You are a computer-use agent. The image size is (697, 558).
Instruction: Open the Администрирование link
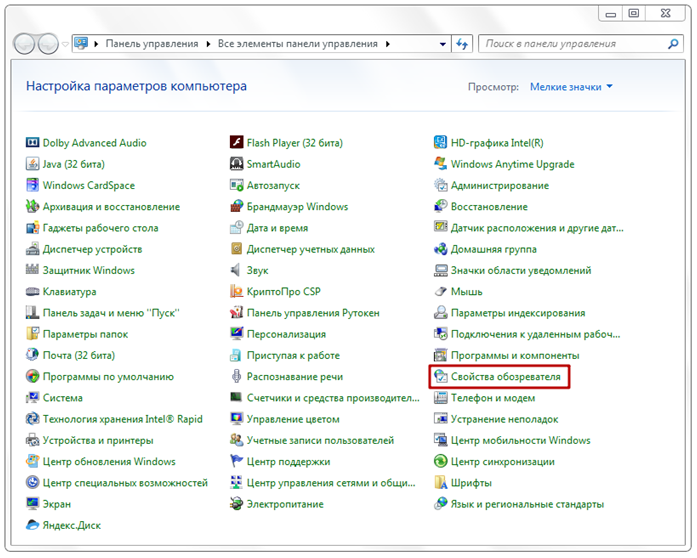click(x=500, y=185)
